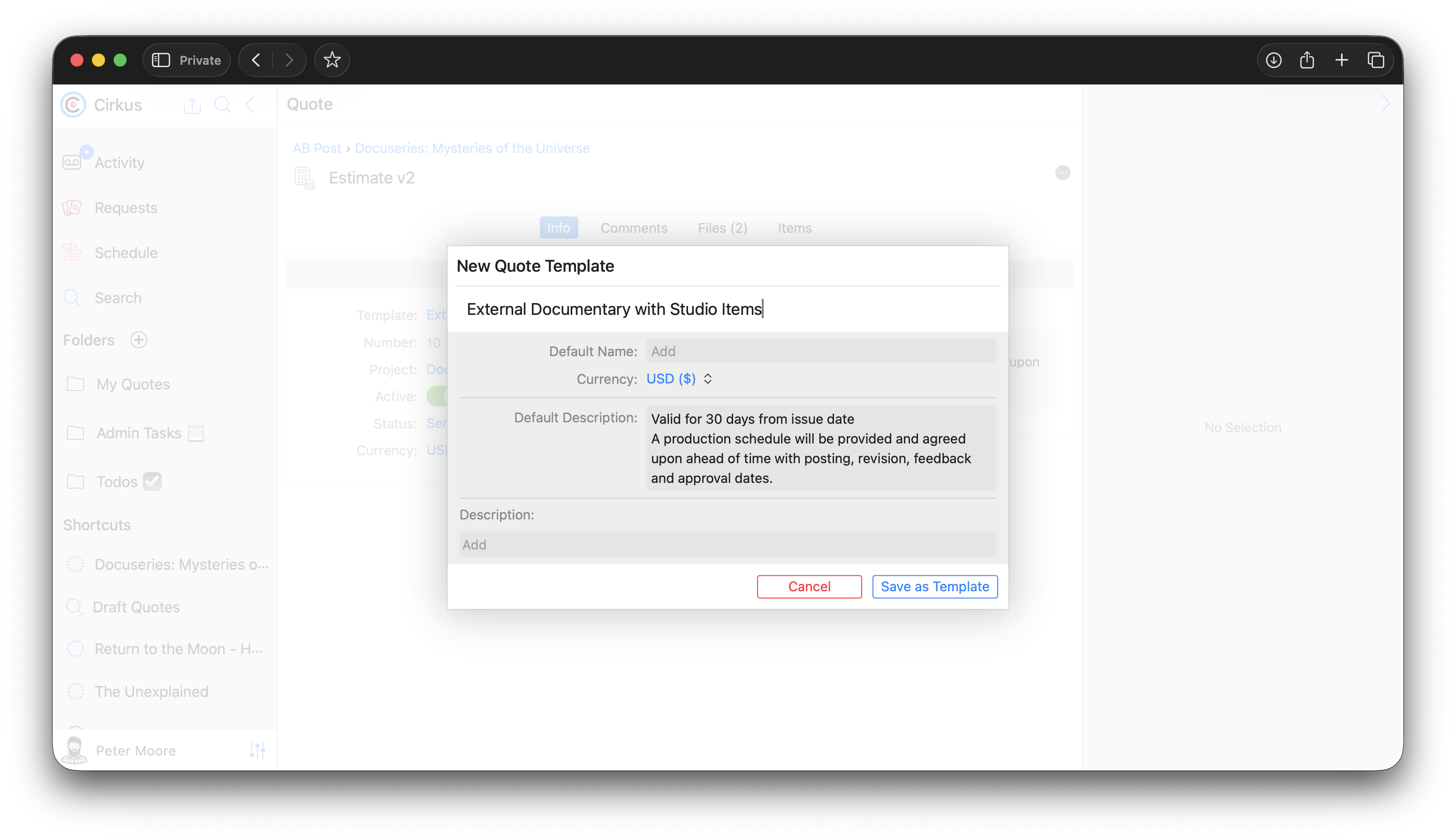1456x840 pixels.
Task: Click the Description Add text field
Action: click(727, 545)
